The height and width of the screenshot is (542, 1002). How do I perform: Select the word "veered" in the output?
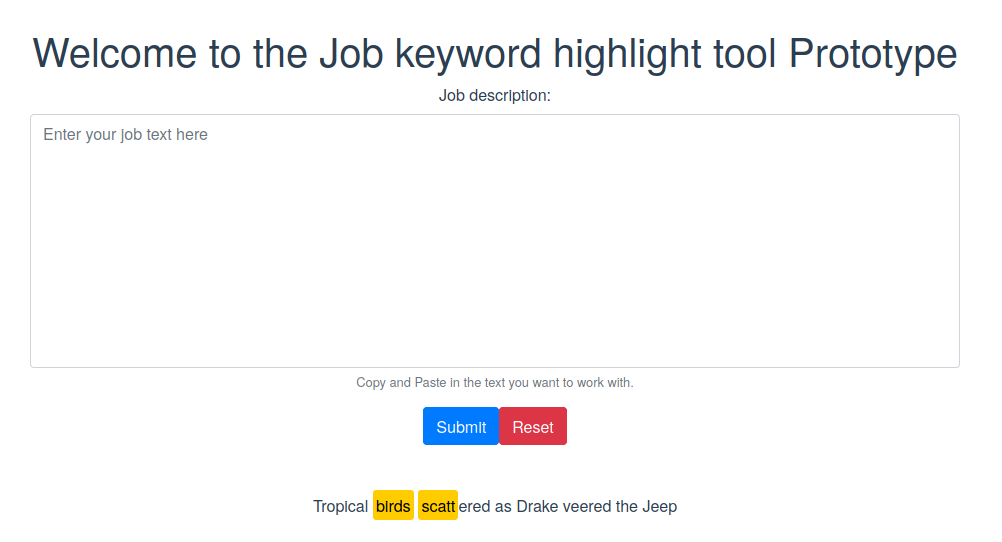point(587,507)
